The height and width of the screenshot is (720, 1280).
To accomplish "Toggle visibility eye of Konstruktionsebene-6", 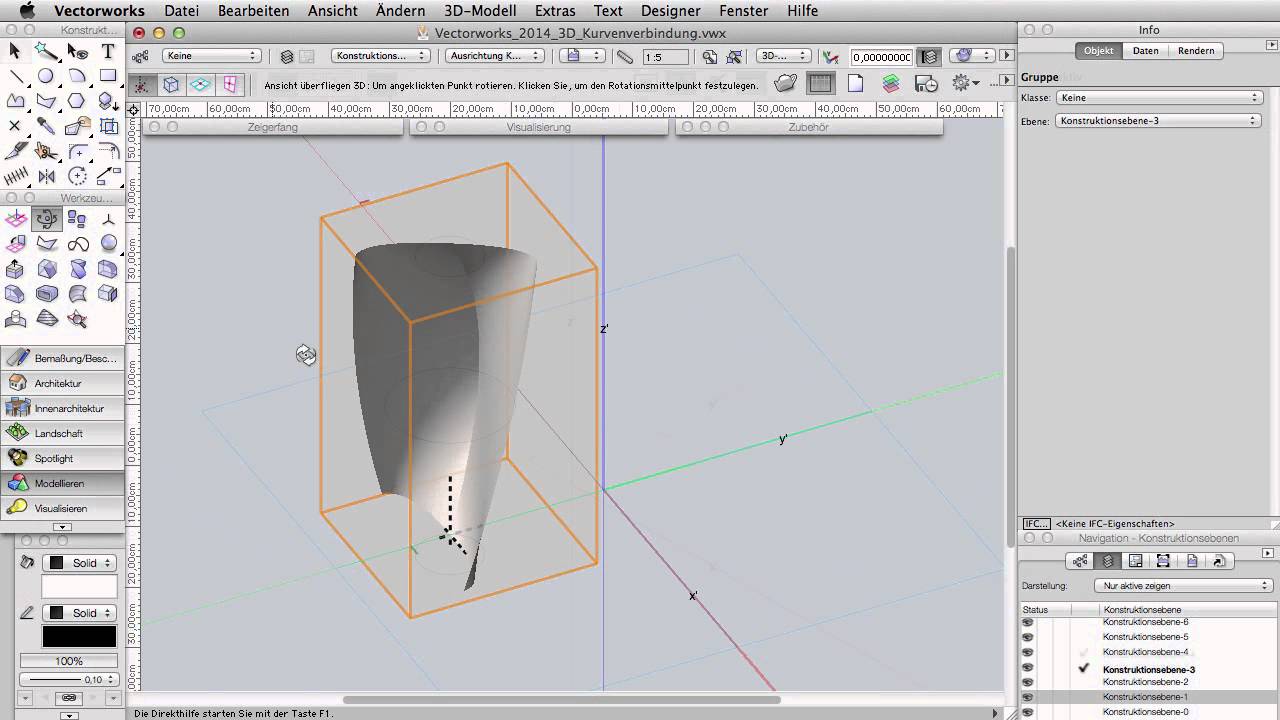I will 1027,622.
